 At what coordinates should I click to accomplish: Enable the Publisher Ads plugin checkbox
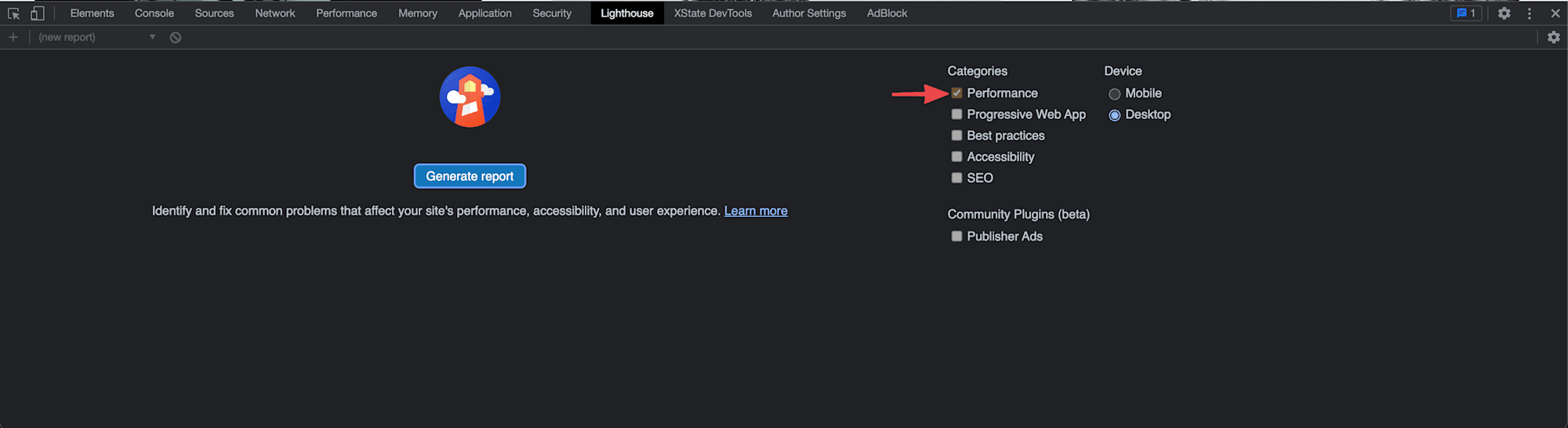click(956, 236)
